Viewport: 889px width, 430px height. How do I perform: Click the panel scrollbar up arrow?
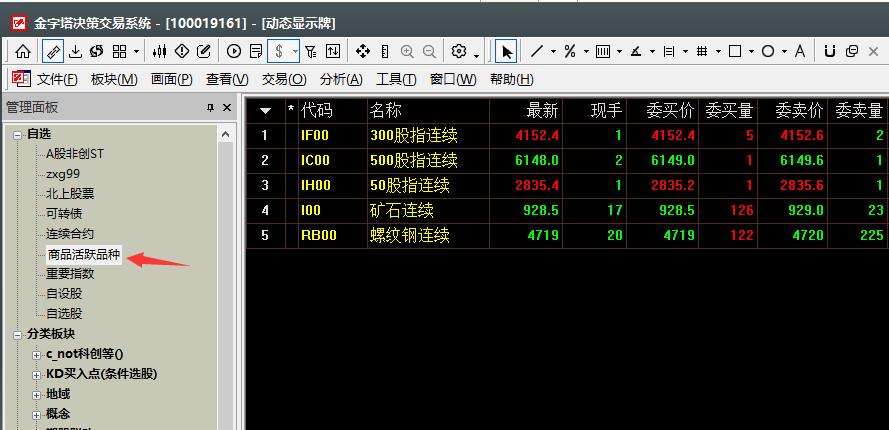226,135
